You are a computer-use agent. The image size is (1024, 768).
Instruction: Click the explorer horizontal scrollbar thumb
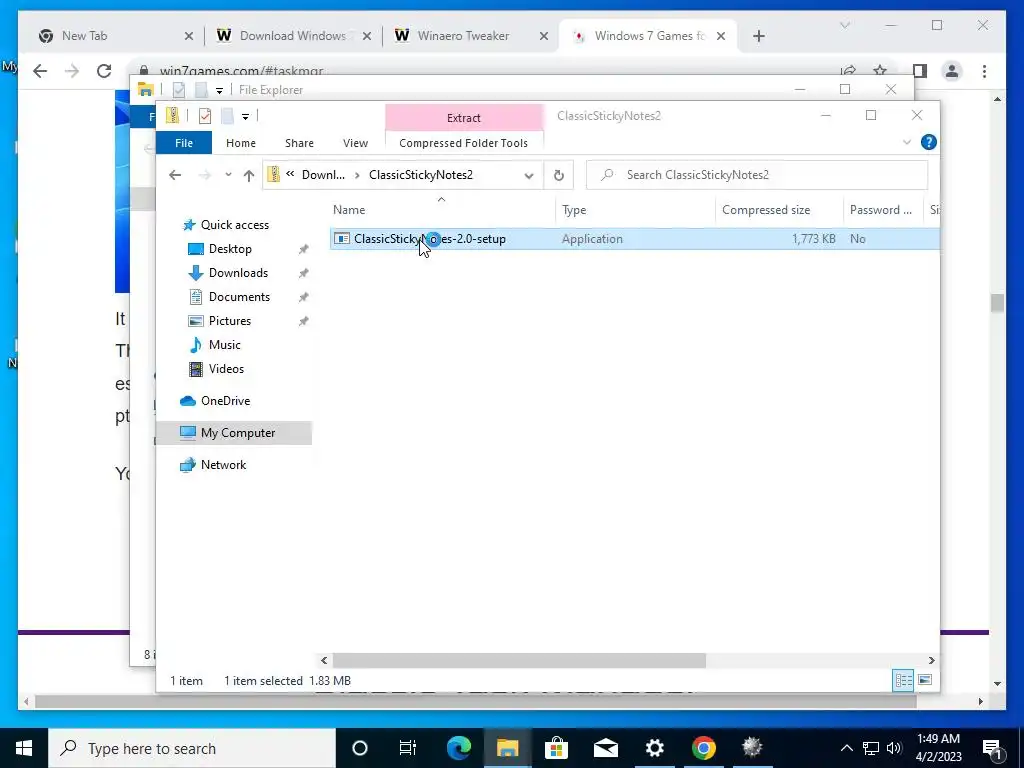[519, 660]
